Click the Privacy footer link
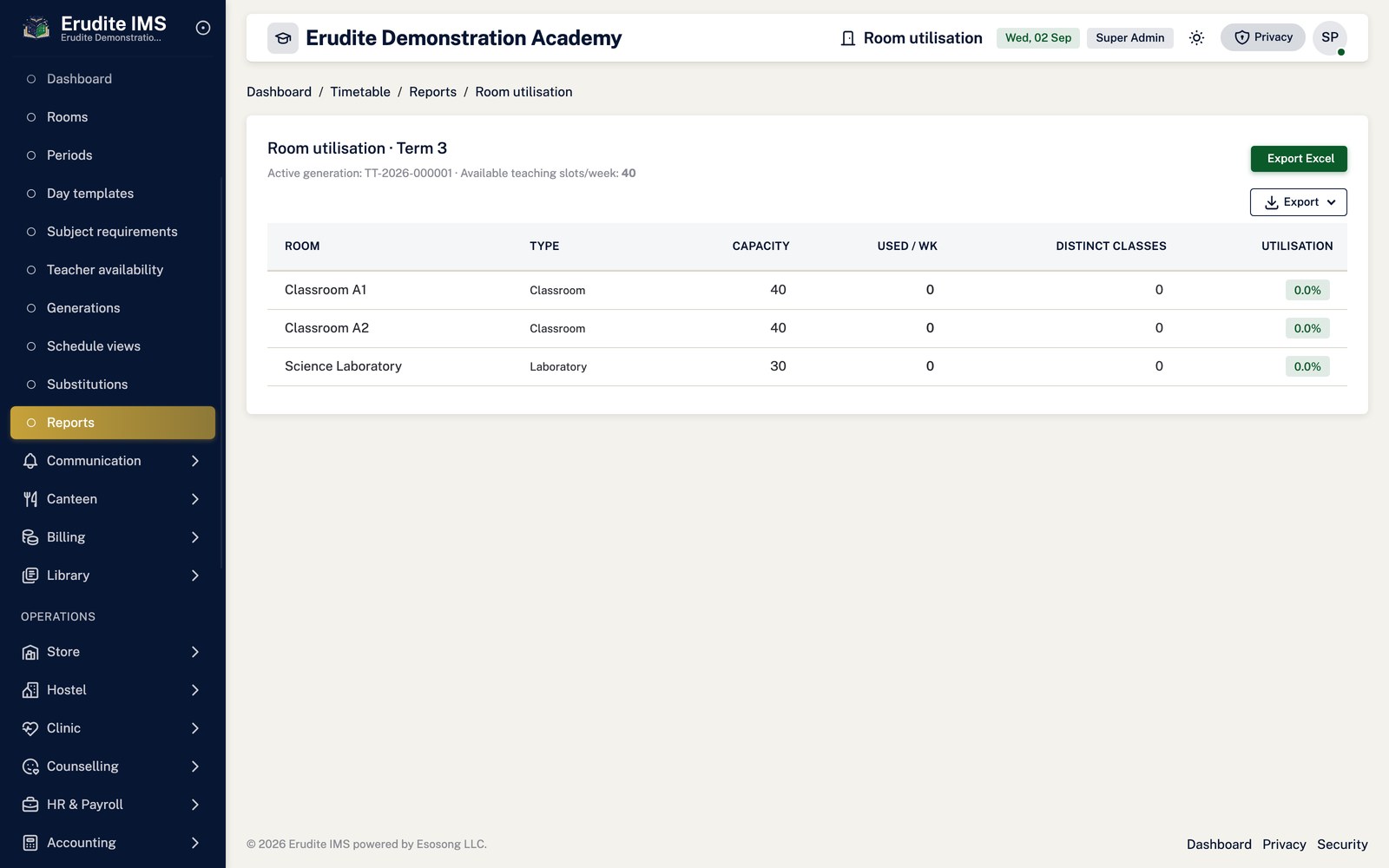Image resolution: width=1389 pixels, height=868 pixels. pos(1284,845)
